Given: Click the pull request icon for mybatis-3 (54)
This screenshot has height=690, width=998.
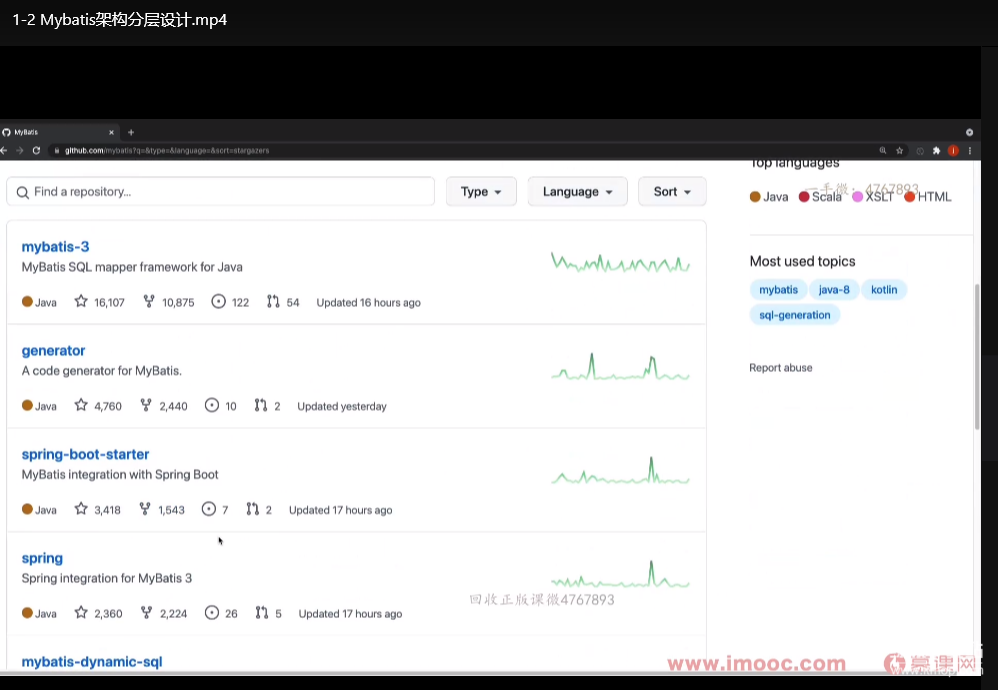Looking at the screenshot, I should [273, 302].
